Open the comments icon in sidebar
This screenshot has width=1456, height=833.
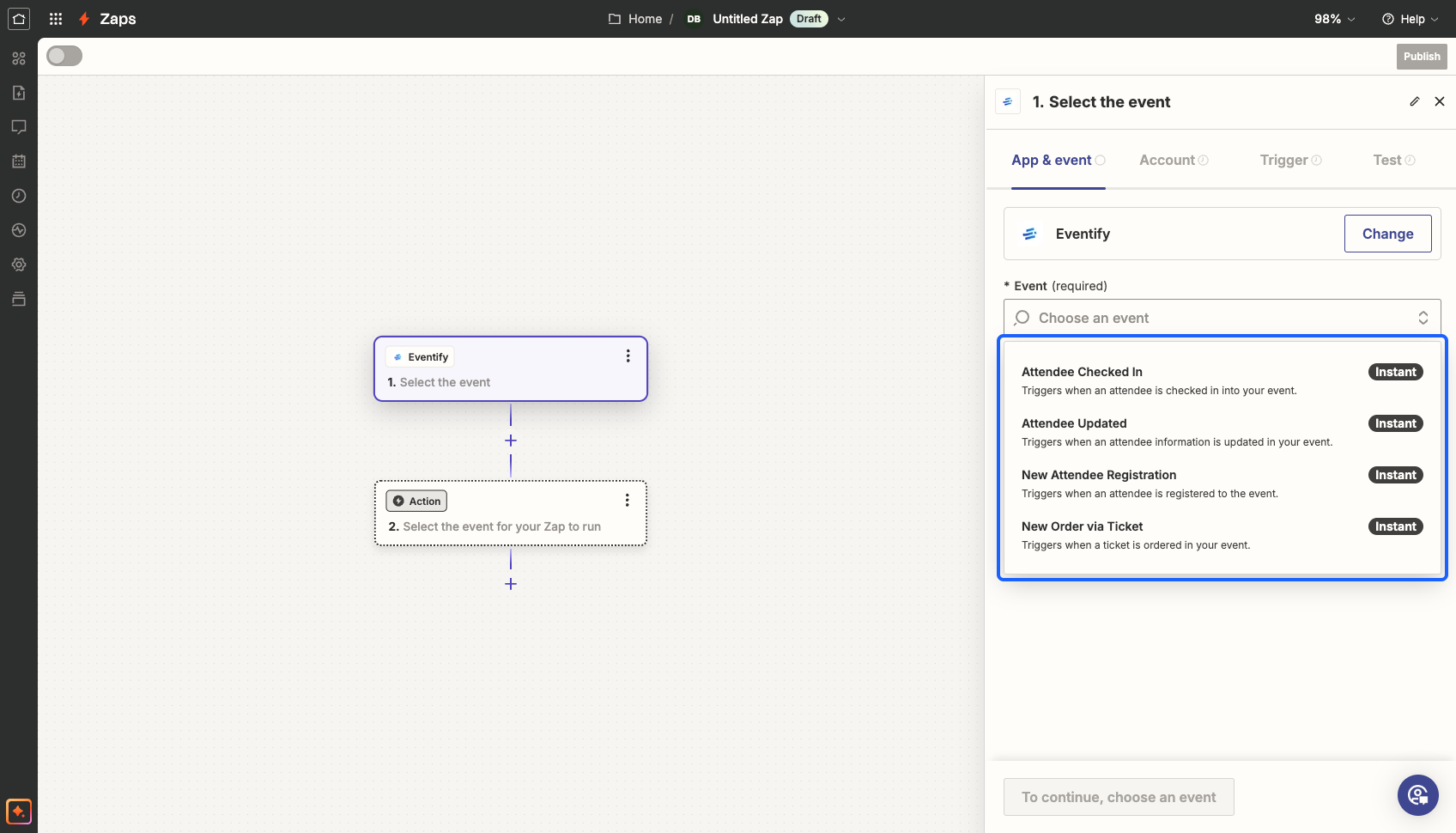click(x=19, y=127)
